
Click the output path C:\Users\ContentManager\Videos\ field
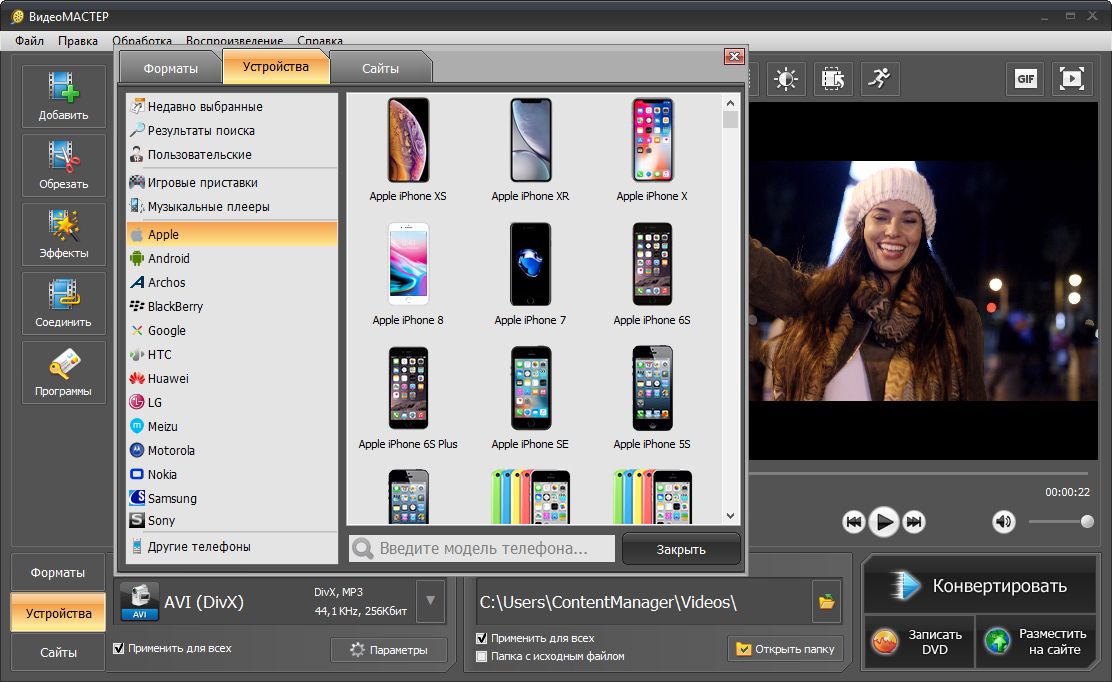643,602
